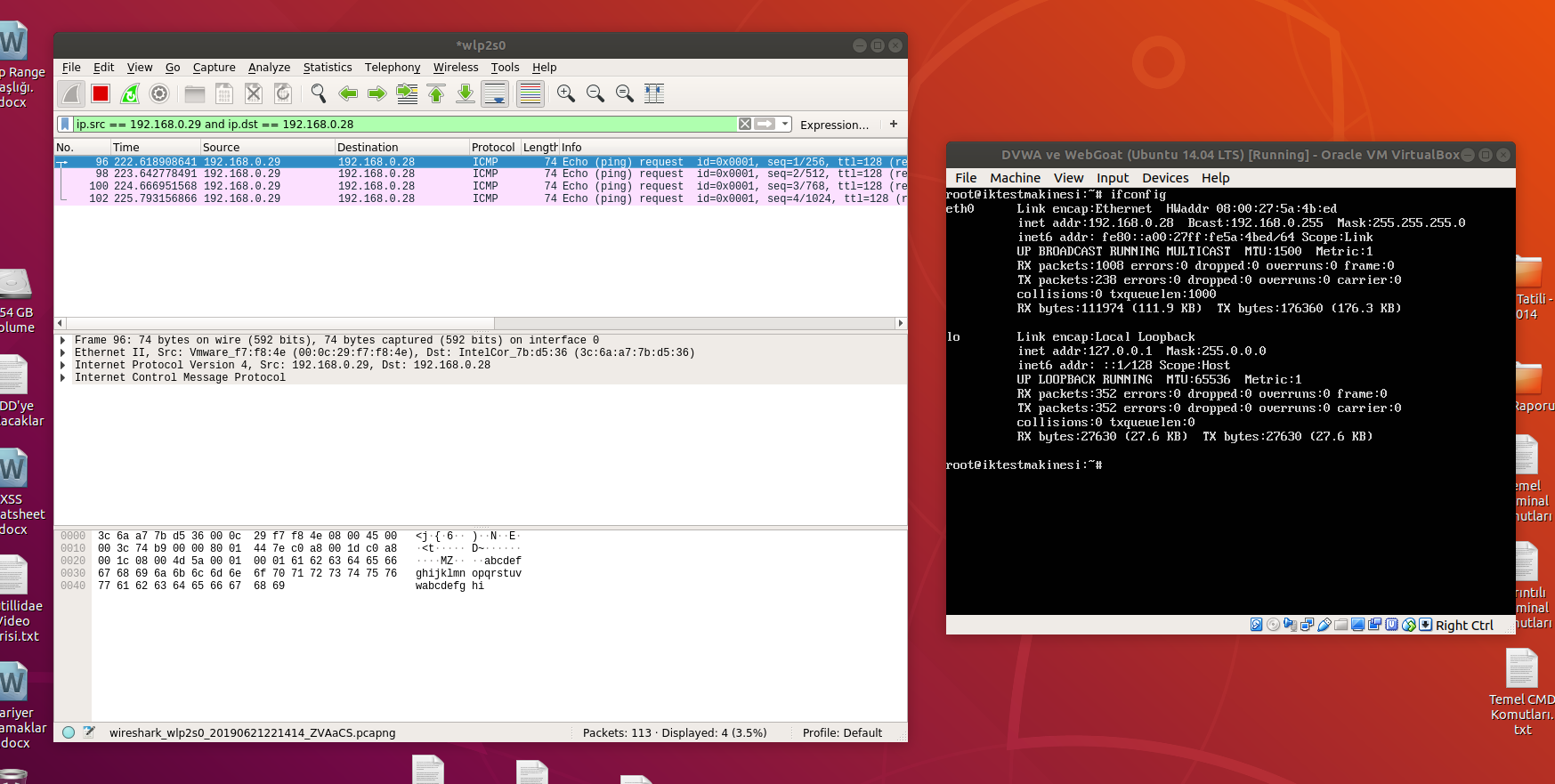The image size is (1555, 784).
Task: Click the filter bookmark icon
Action: point(65,125)
